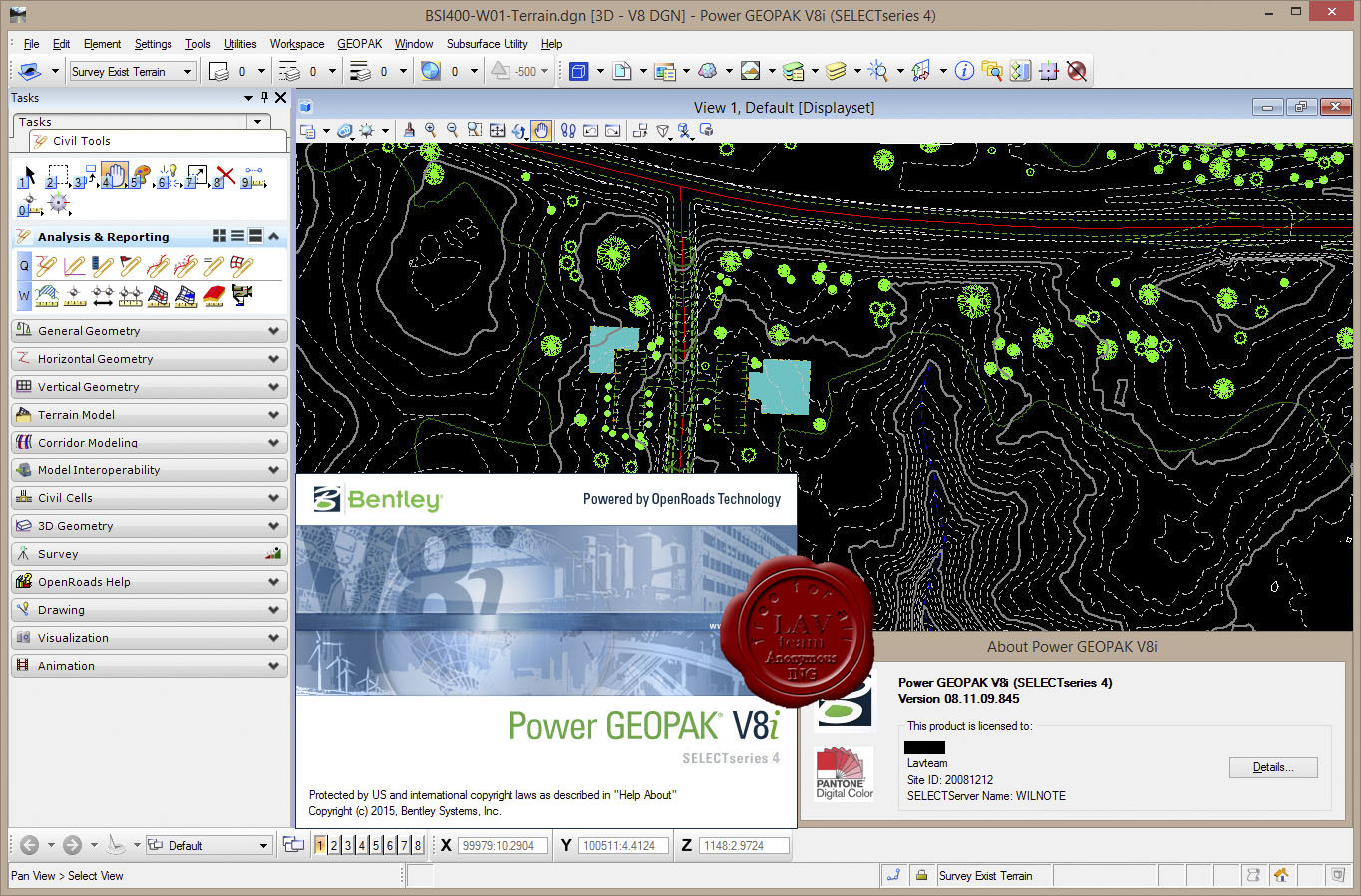The width and height of the screenshot is (1361, 896).
Task: Activate the Pan View hand tool in Tasks
Action: [114, 177]
